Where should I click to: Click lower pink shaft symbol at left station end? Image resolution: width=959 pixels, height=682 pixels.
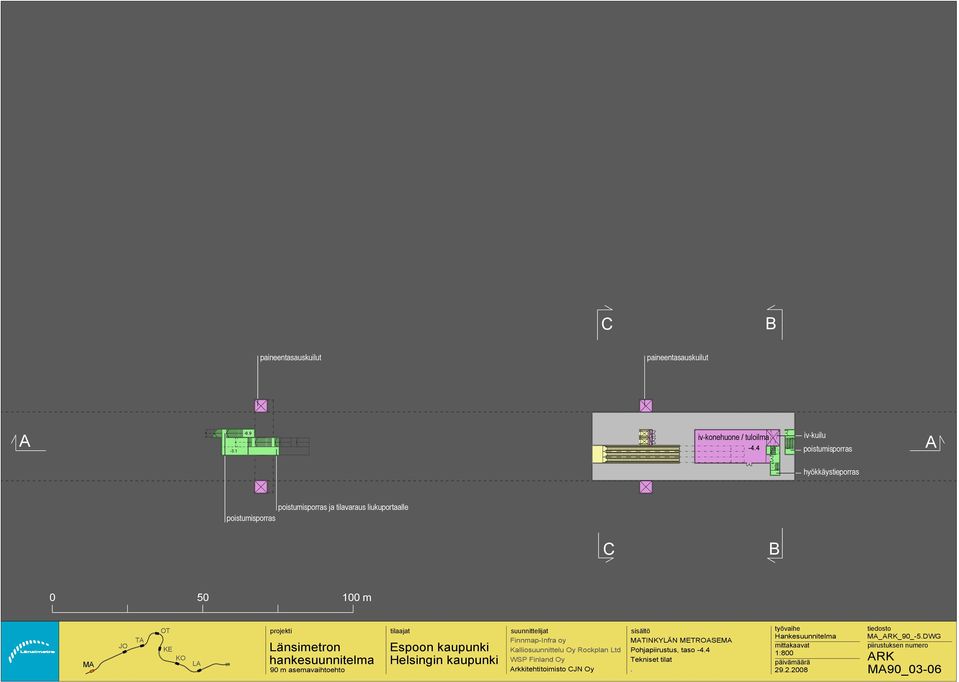pos(261,487)
